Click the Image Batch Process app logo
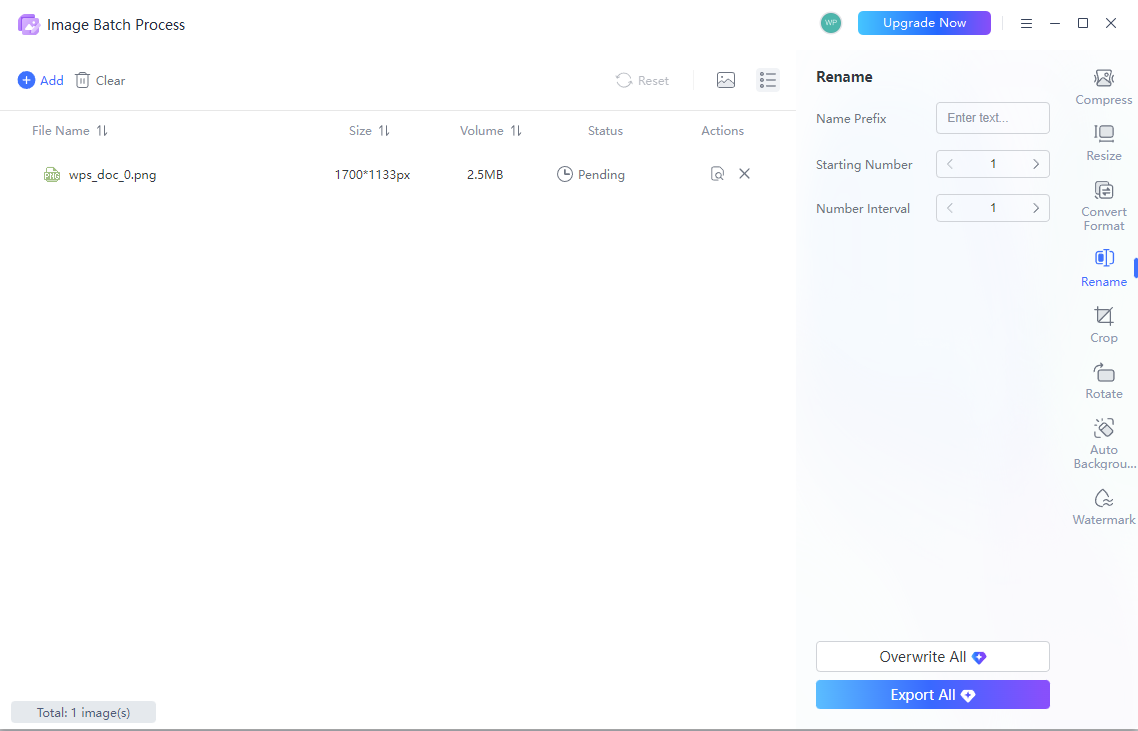 [28, 24]
